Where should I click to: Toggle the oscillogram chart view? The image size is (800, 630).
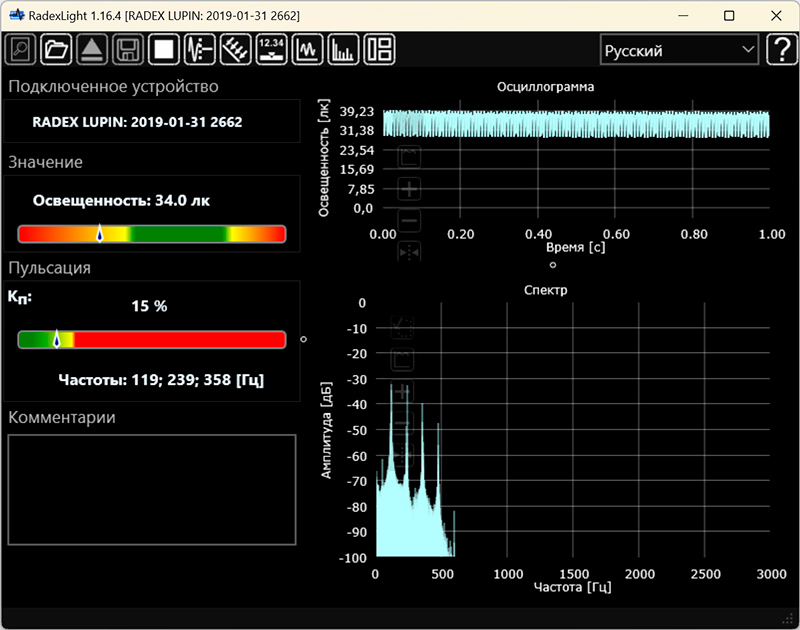[307, 49]
